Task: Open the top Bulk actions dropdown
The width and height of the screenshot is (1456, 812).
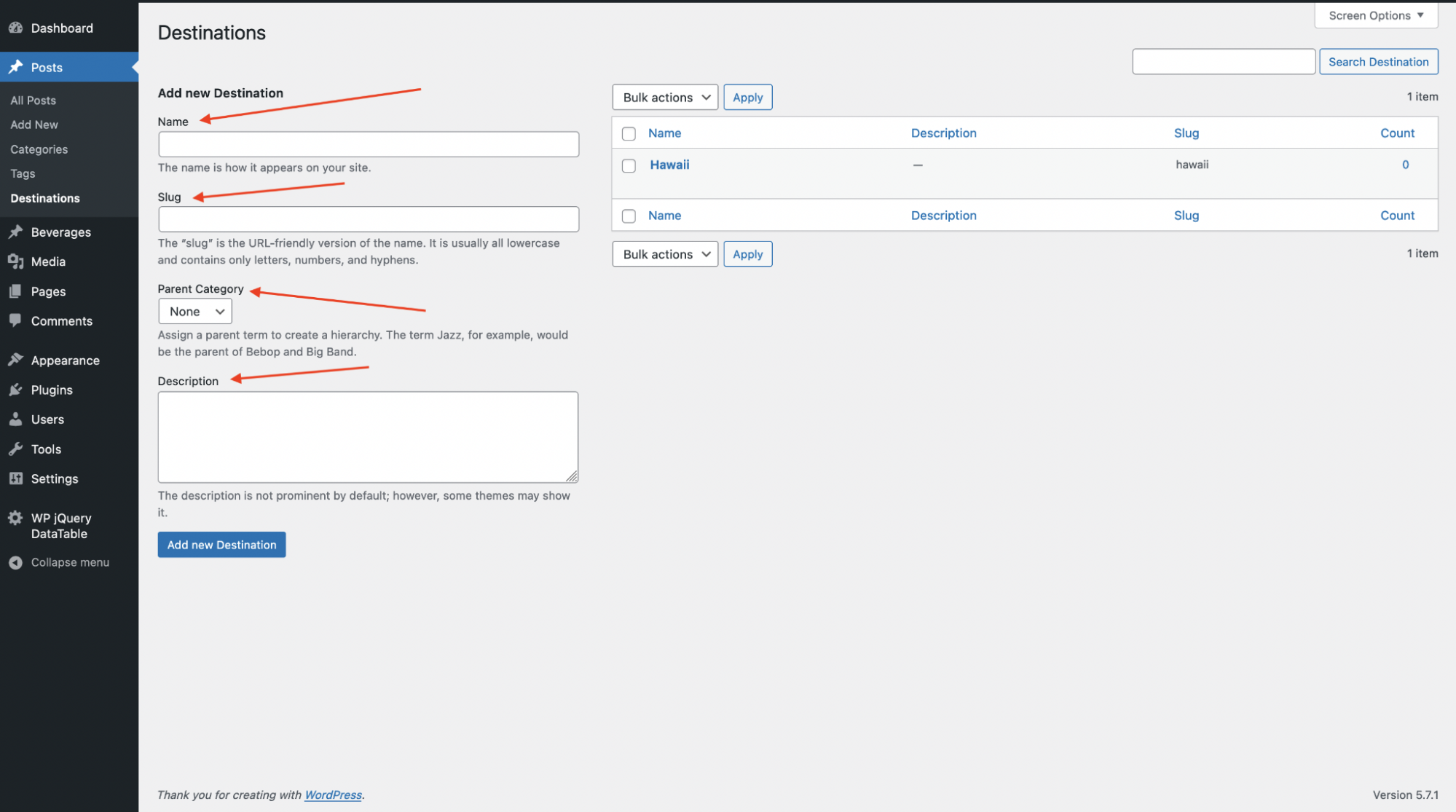Action: [x=665, y=97]
